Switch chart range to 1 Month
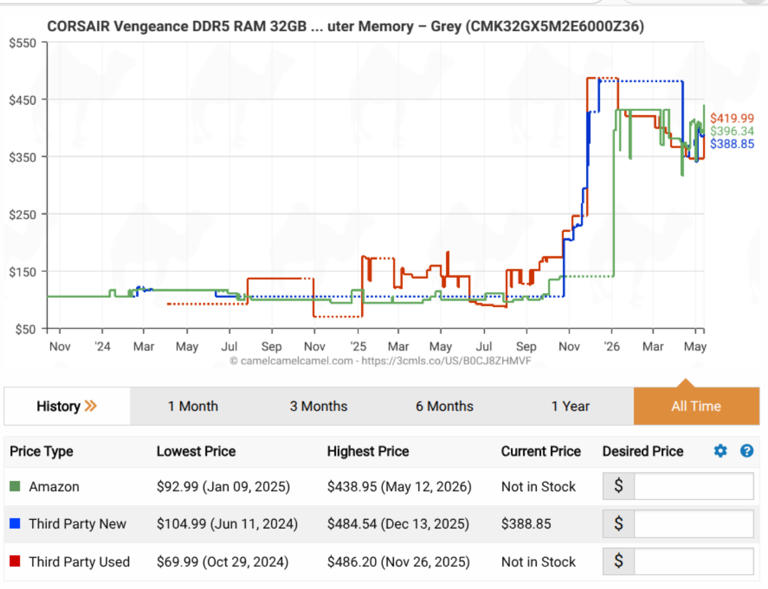 pos(193,406)
